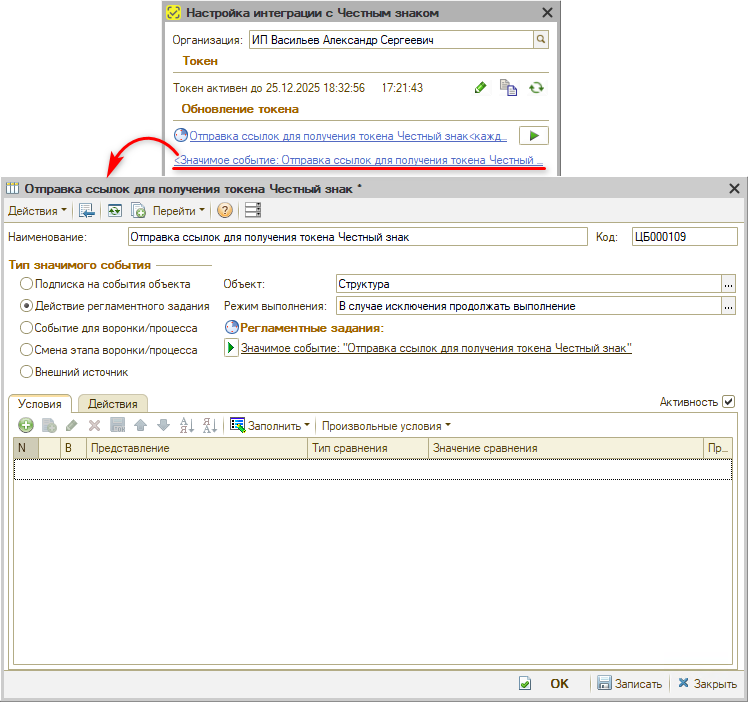Click the help question mark icon
The height and width of the screenshot is (702, 748).
pos(225,210)
